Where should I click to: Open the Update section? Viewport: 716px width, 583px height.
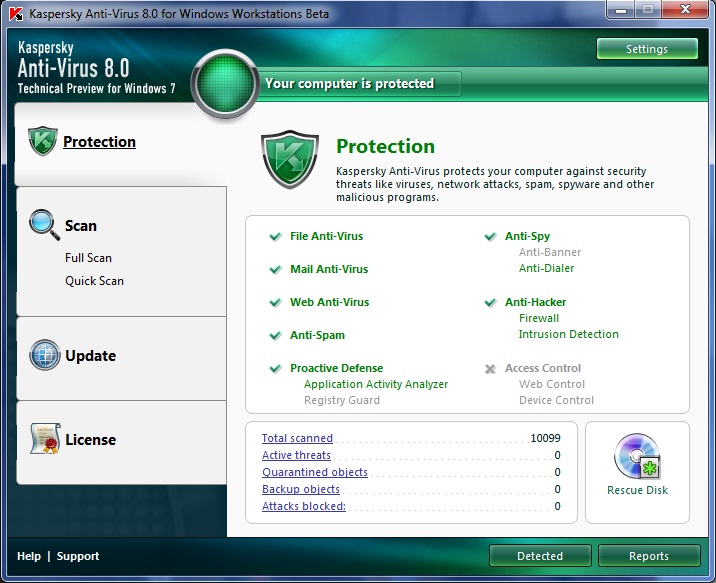tap(90, 356)
